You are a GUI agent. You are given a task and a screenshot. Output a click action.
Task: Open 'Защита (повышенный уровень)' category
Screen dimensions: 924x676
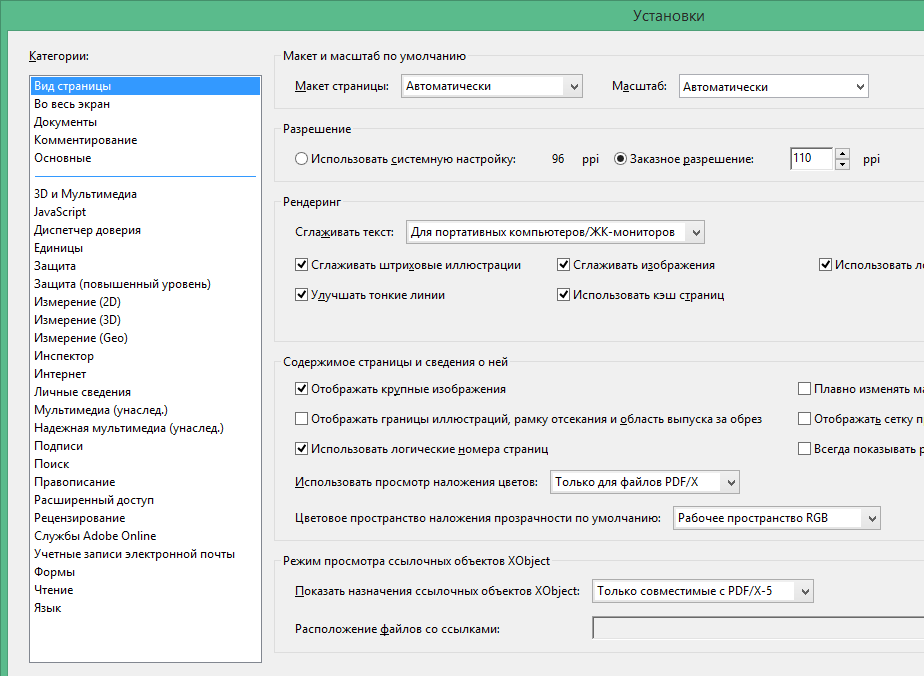(x=145, y=284)
